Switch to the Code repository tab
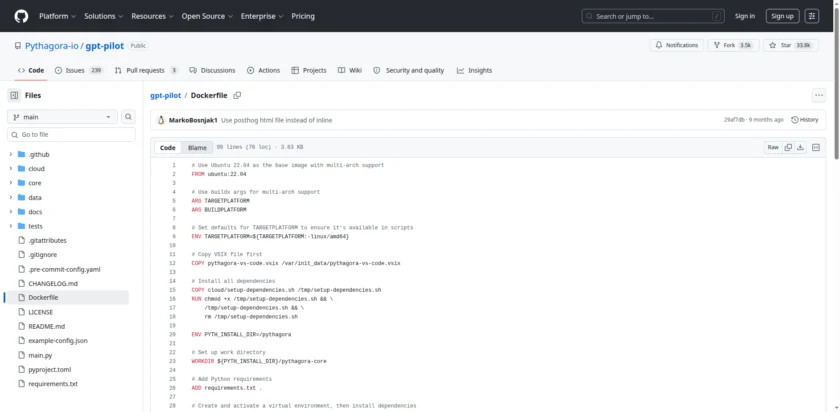The width and height of the screenshot is (840, 412). (x=31, y=70)
